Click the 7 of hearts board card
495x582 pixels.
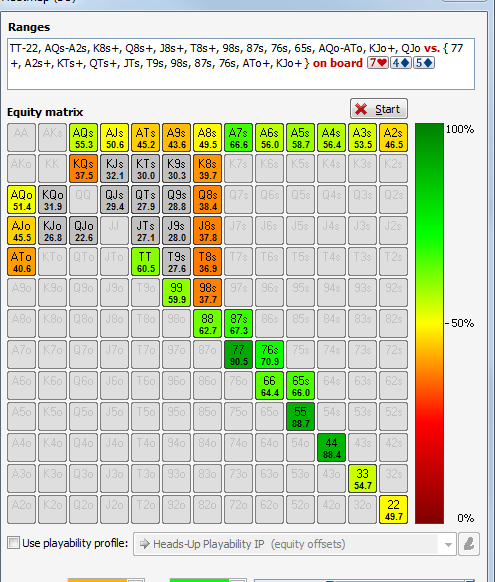click(378, 63)
